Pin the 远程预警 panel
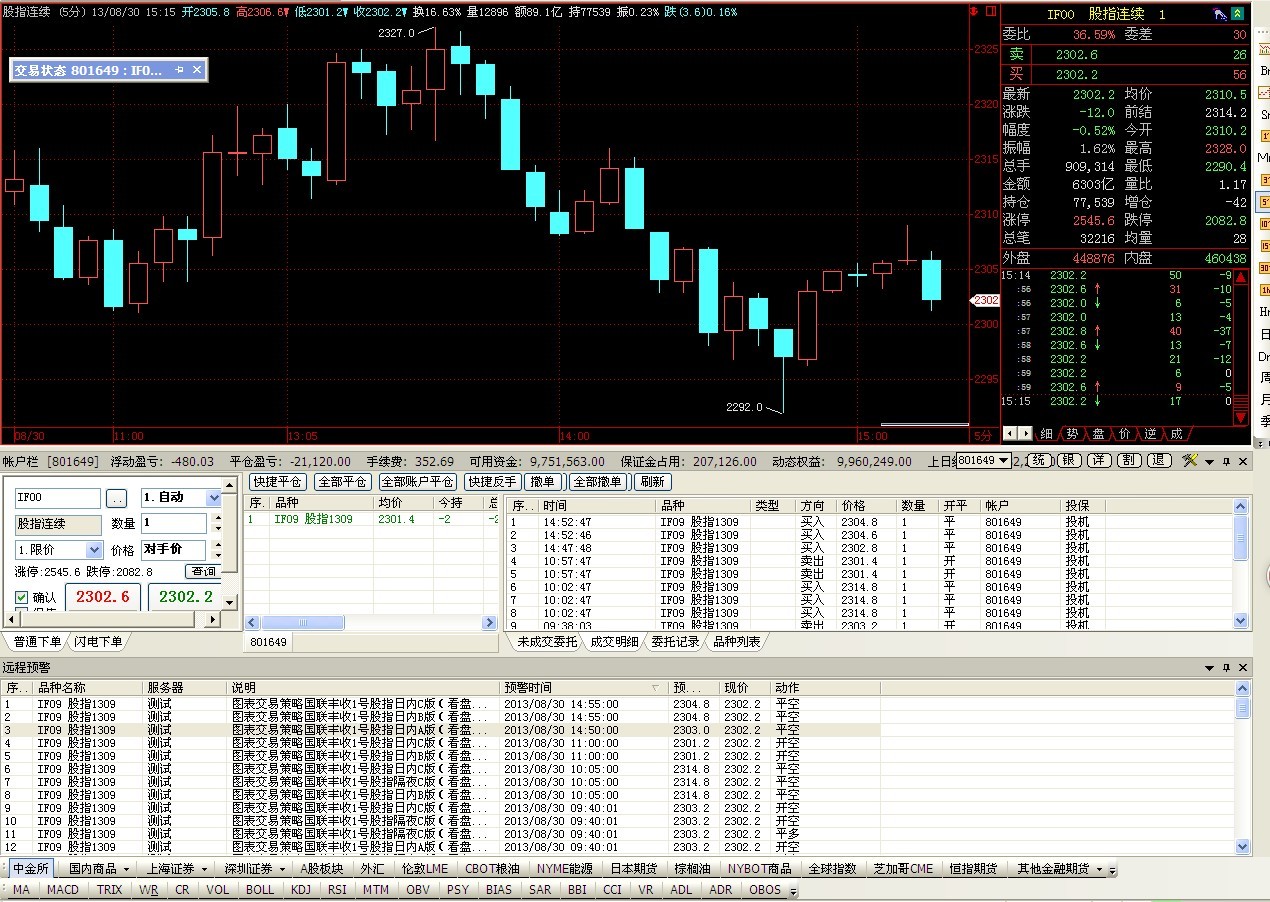Viewport: 1270px width, 902px height. click(1226, 667)
